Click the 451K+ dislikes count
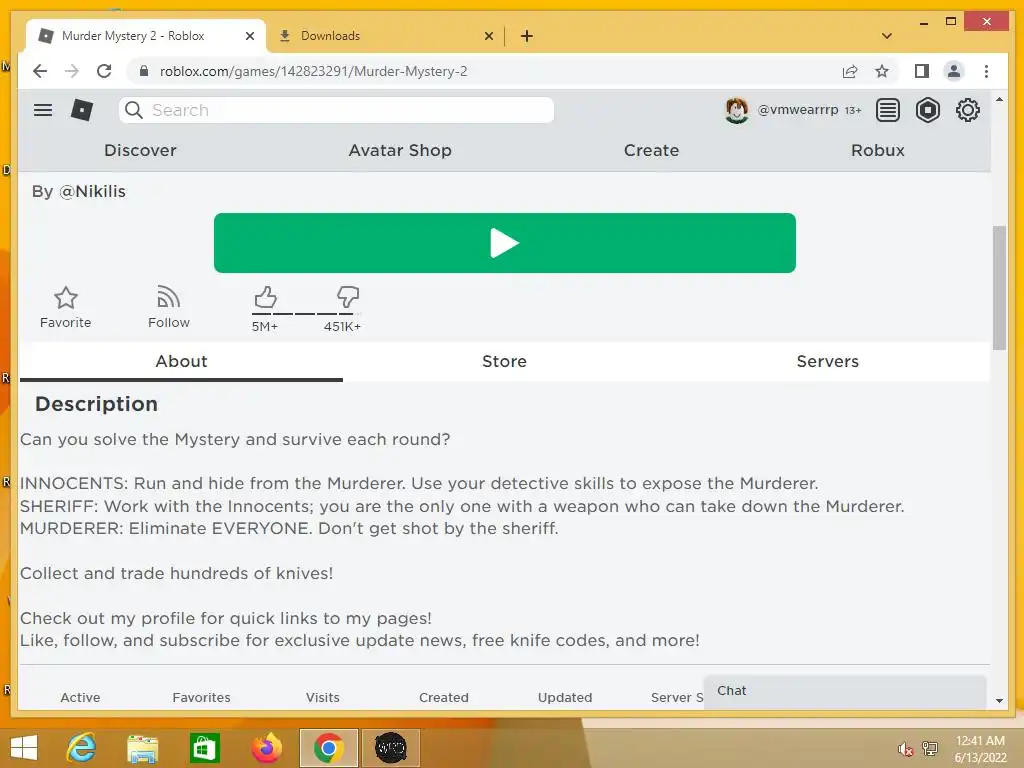Screen dimensions: 1024x768 tap(342, 327)
